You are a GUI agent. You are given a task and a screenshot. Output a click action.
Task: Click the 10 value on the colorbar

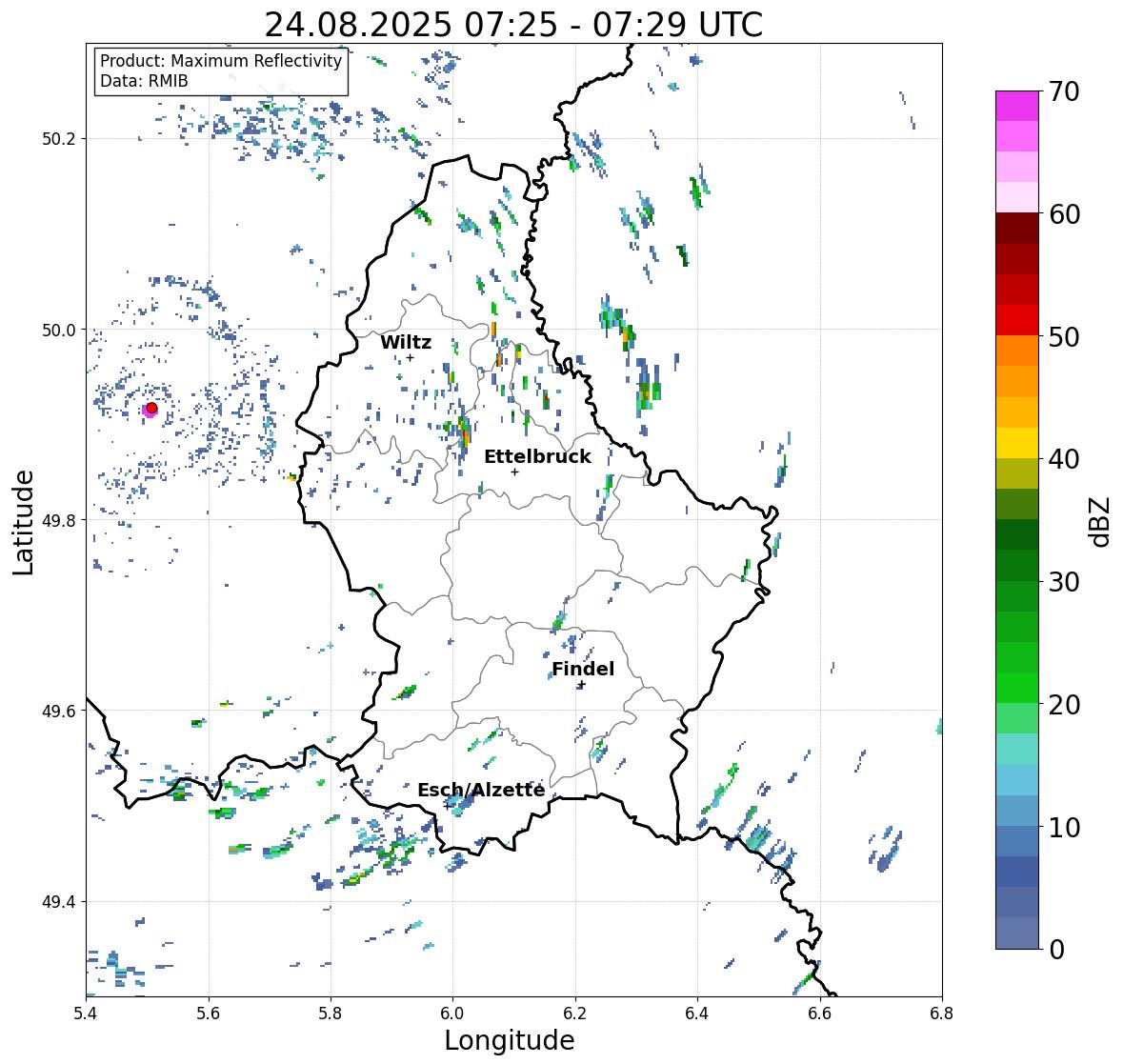click(1064, 827)
